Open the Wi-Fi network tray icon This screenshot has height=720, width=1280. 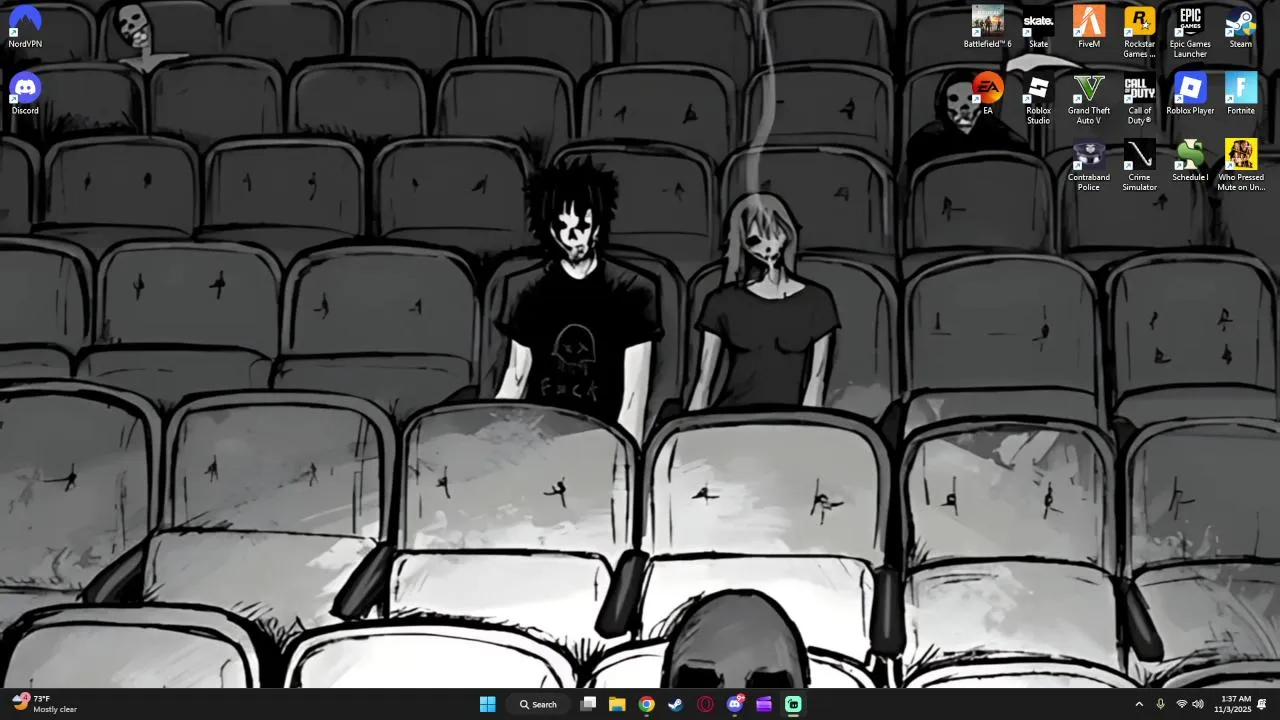1181,704
